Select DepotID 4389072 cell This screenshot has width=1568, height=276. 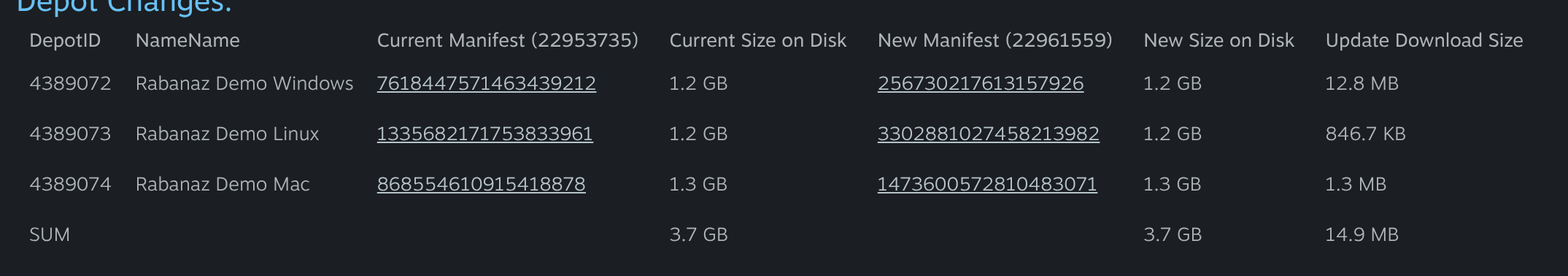tap(70, 83)
